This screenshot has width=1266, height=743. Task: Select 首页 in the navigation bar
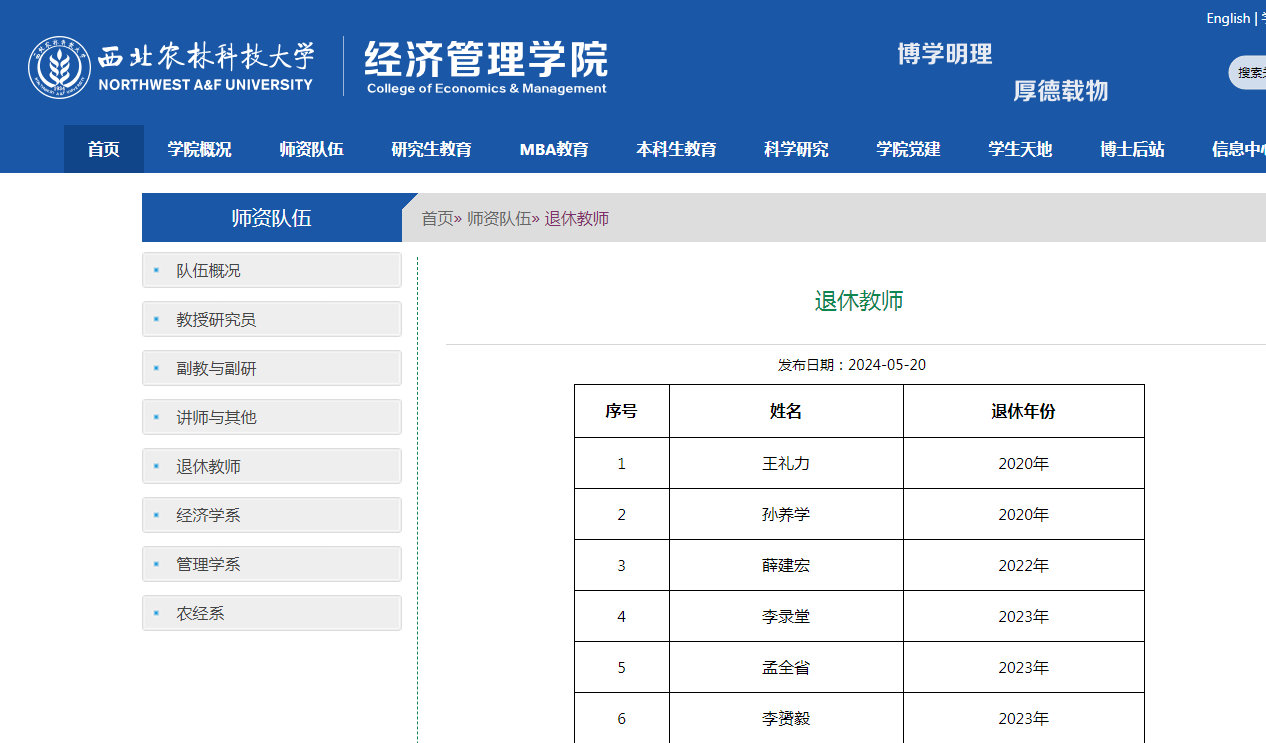[103, 149]
